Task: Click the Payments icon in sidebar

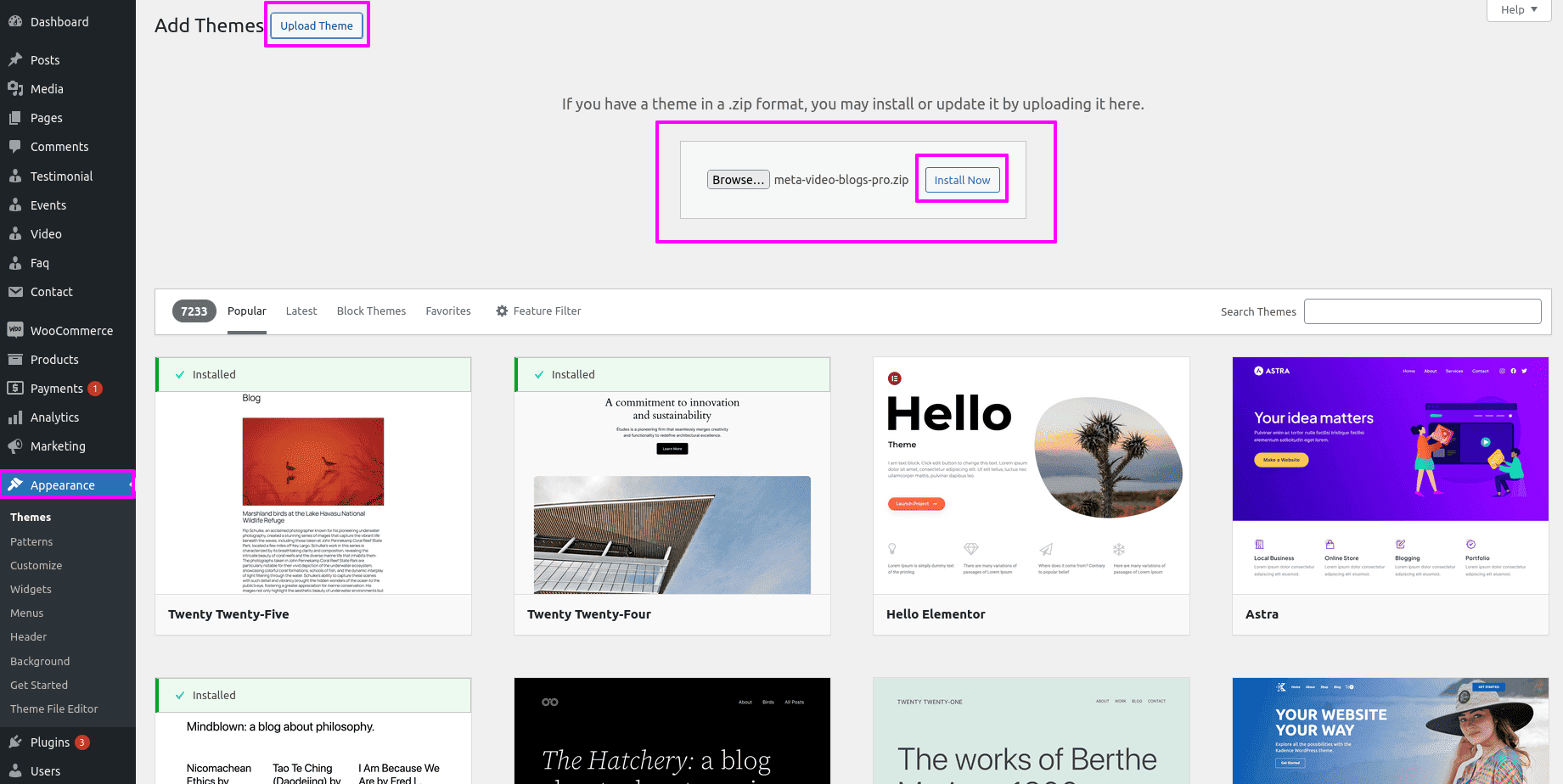Action: click(x=15, y=389)
